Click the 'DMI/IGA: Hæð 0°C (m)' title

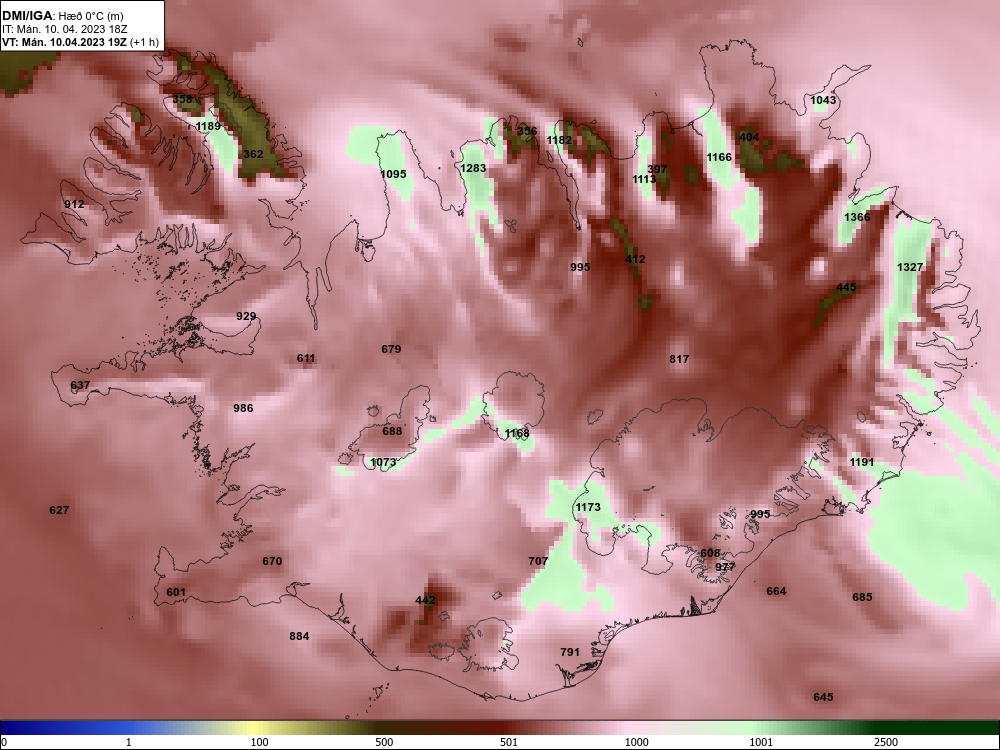(62, 16)
